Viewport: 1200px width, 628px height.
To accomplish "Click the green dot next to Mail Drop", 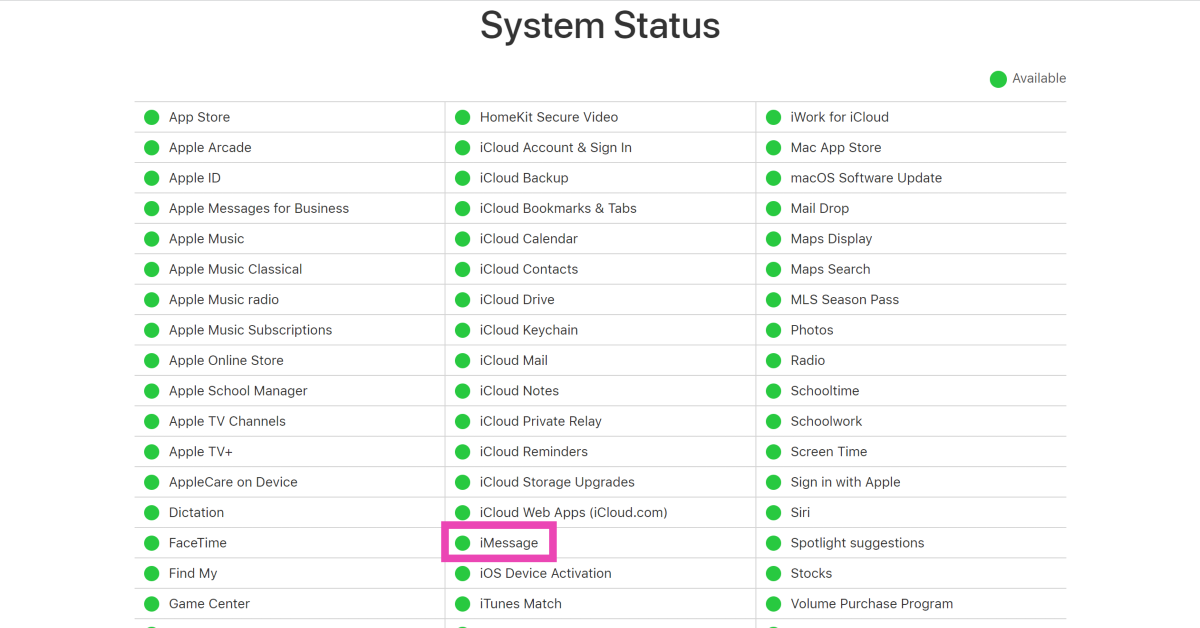I will click(x=773, y=209).
